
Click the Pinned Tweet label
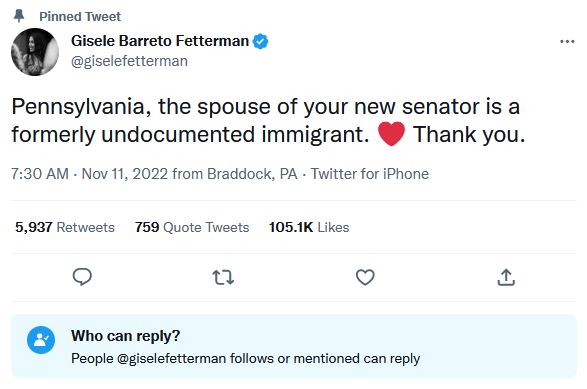(80, 16)
